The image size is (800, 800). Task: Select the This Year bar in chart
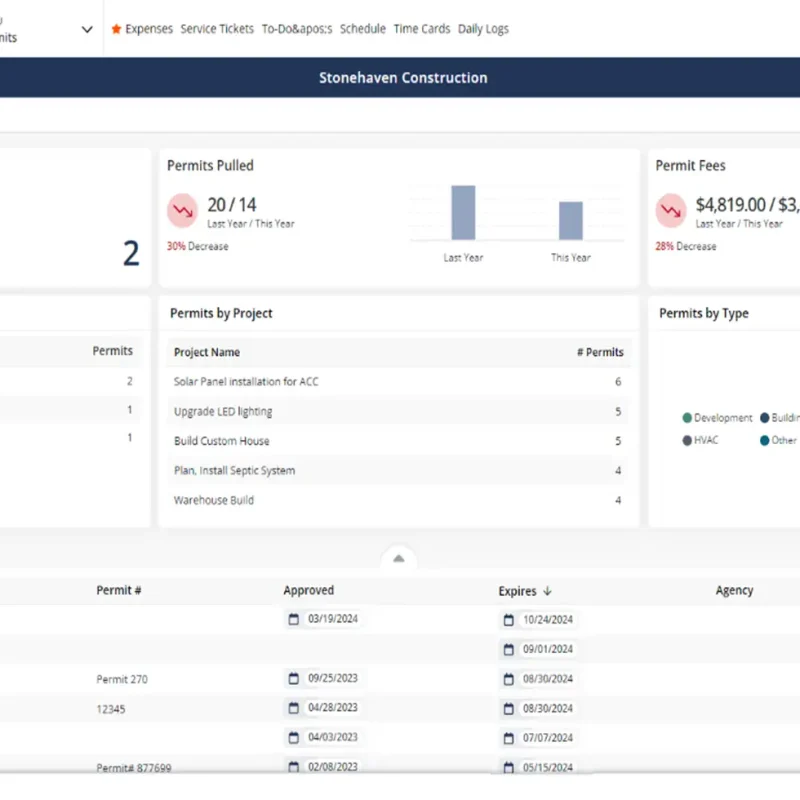point(570,220)
